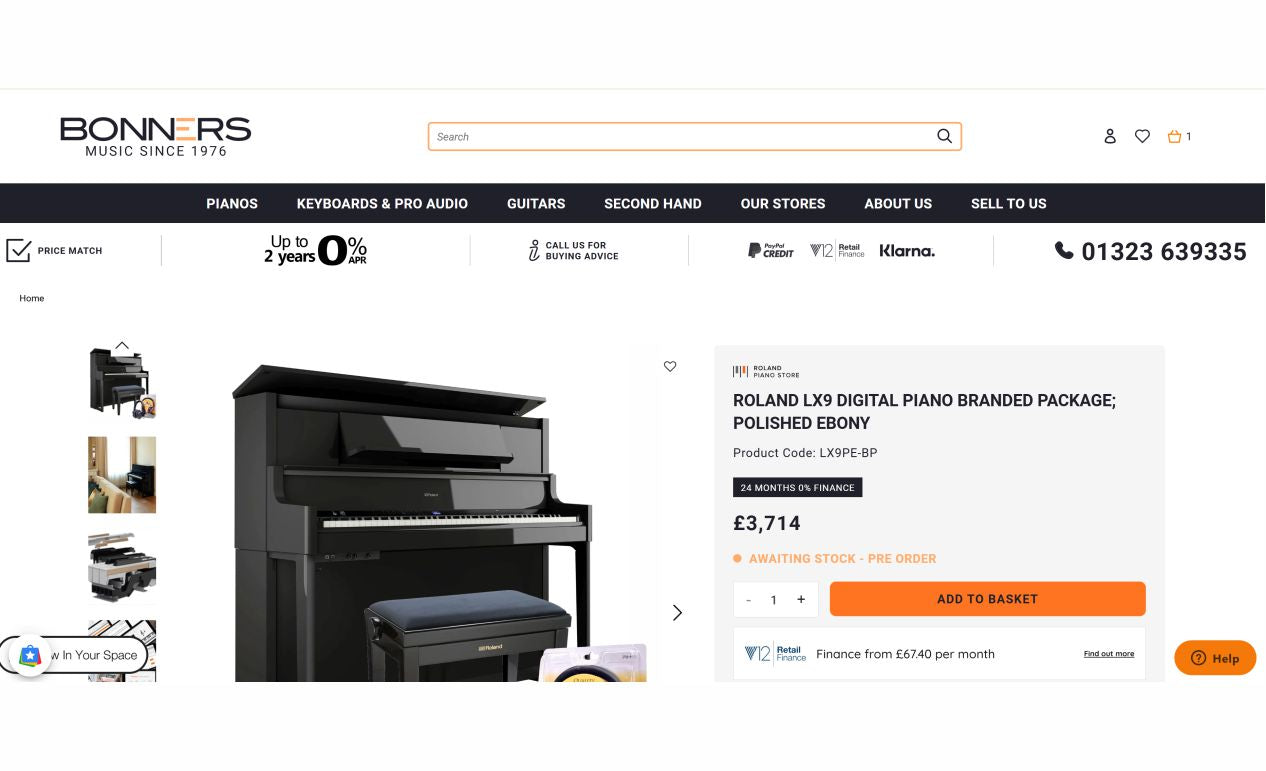1266x771 pixels.
Task: Increase quantity with plus button
Action: click(x=801, y=599)
